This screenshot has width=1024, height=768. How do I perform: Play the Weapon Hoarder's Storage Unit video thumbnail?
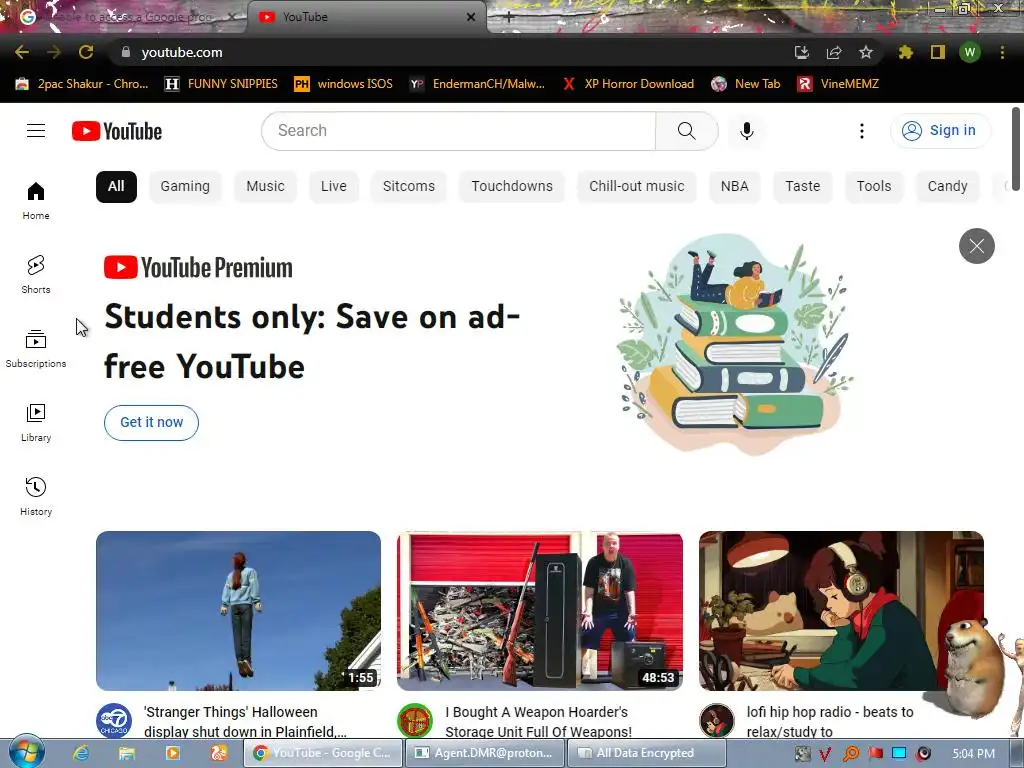tap(540, 611)
